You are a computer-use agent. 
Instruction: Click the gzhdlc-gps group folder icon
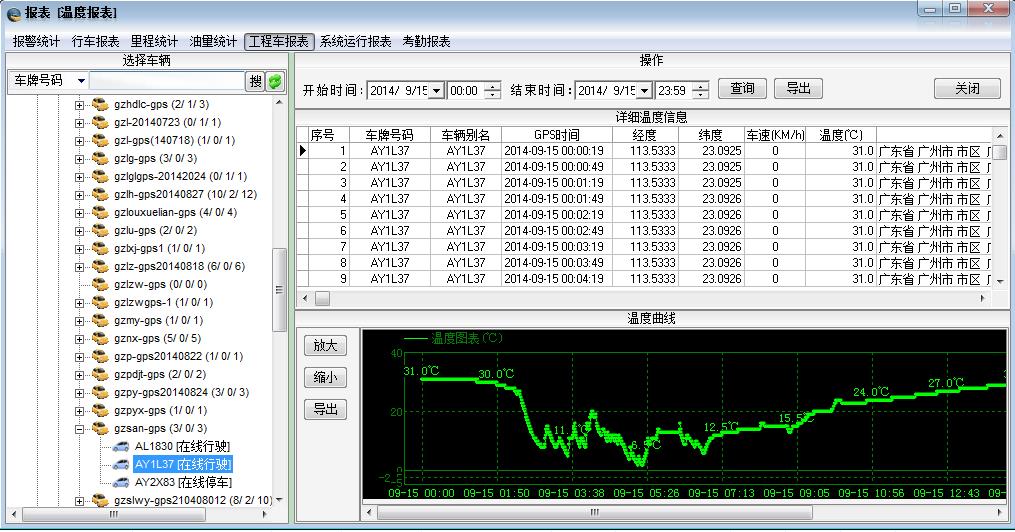[100, 104]
